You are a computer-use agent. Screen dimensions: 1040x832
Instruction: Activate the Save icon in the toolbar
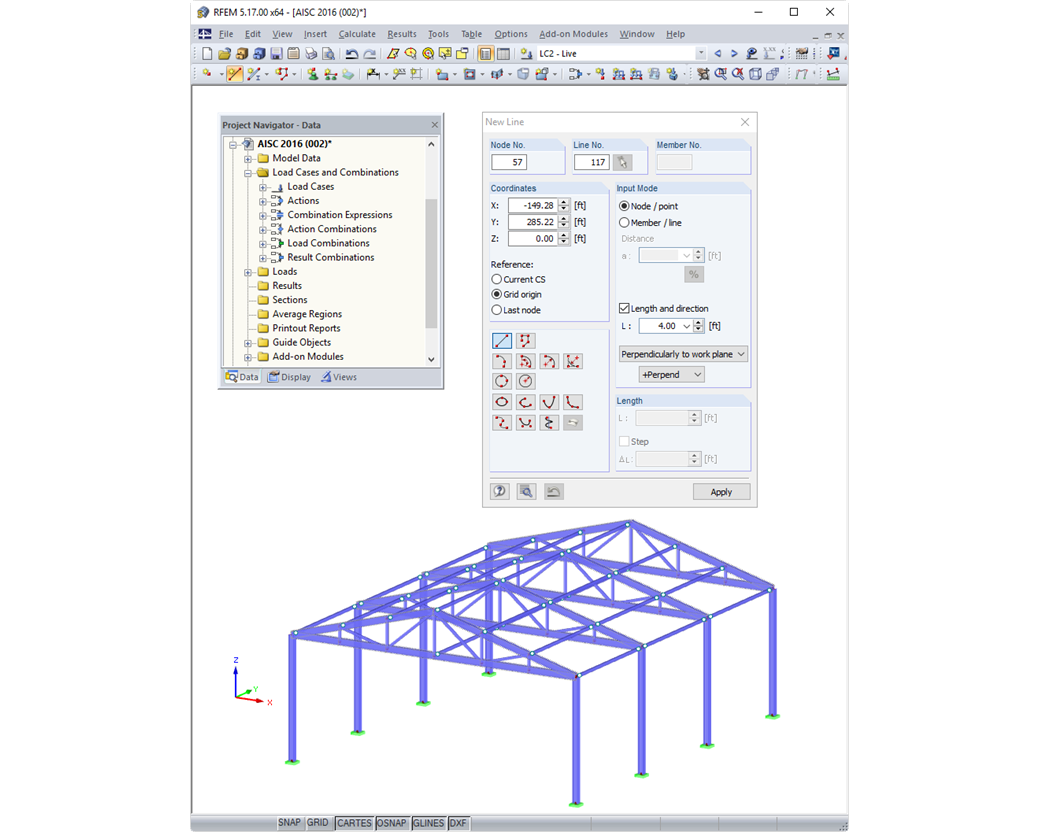click(x=275, y=53)
